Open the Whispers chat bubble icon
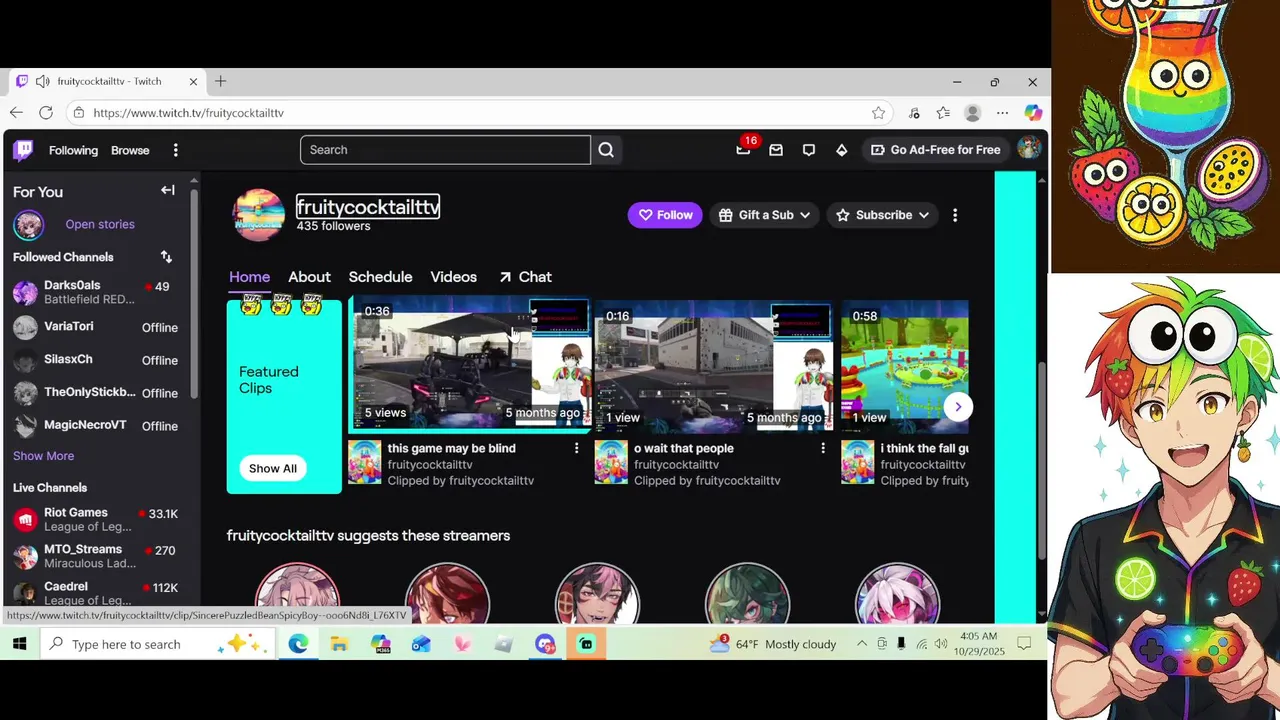The image size is (1280, 720). pyautogui.click(x=809, y=150)
